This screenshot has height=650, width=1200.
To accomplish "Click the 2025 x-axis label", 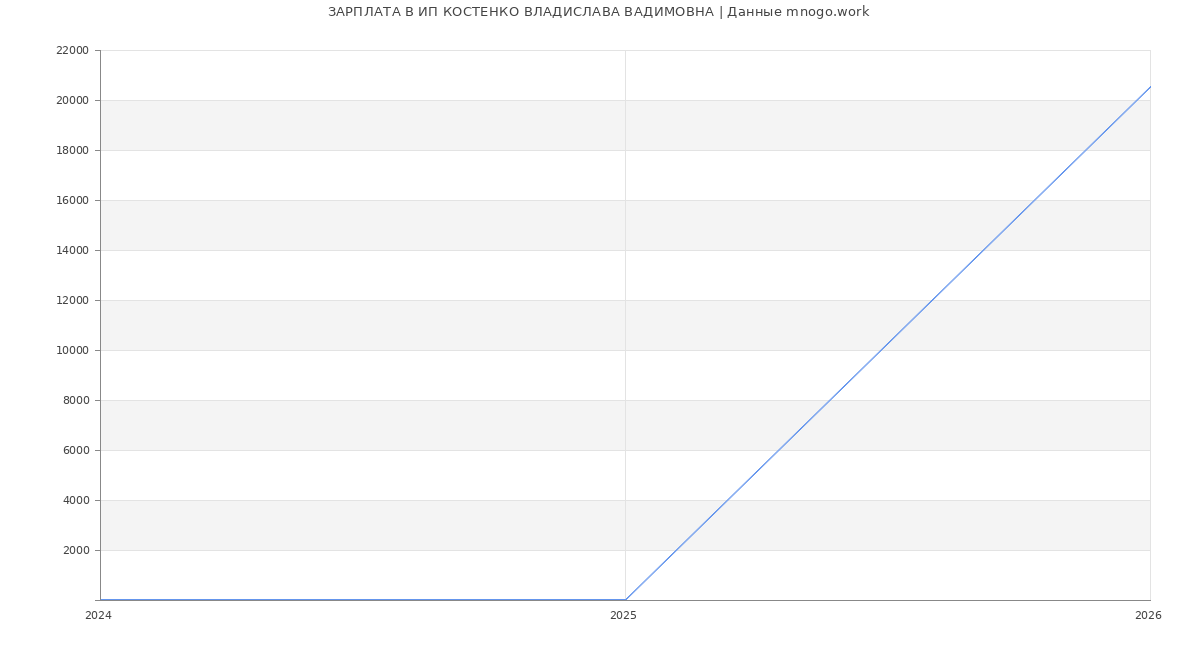I will point(623,616).
